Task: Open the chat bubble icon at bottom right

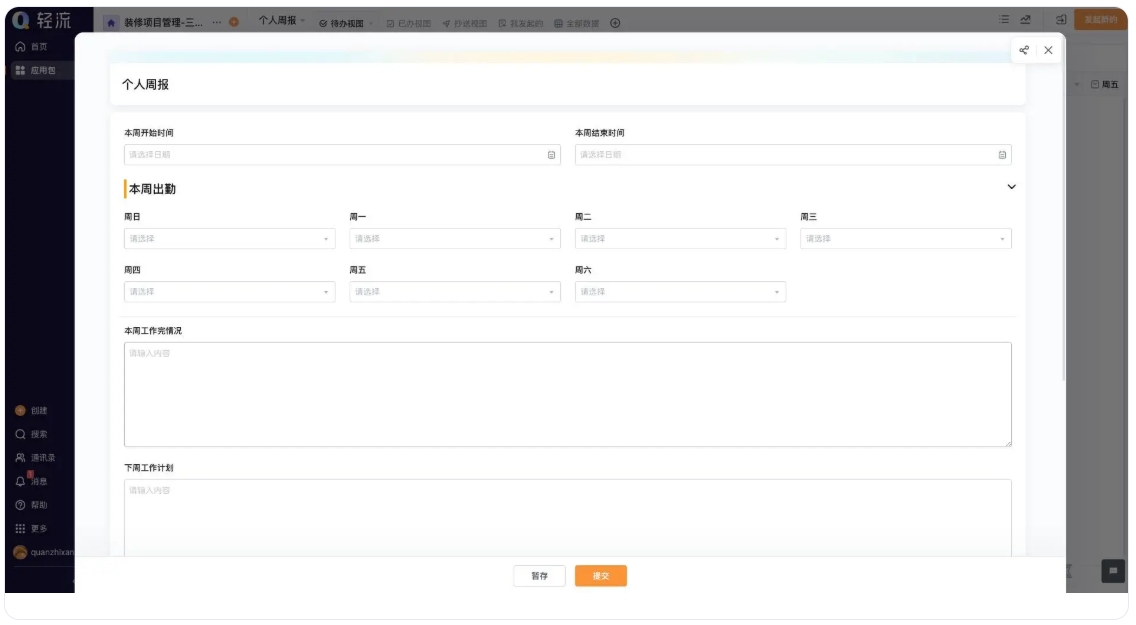Action: click(1112, 570)
